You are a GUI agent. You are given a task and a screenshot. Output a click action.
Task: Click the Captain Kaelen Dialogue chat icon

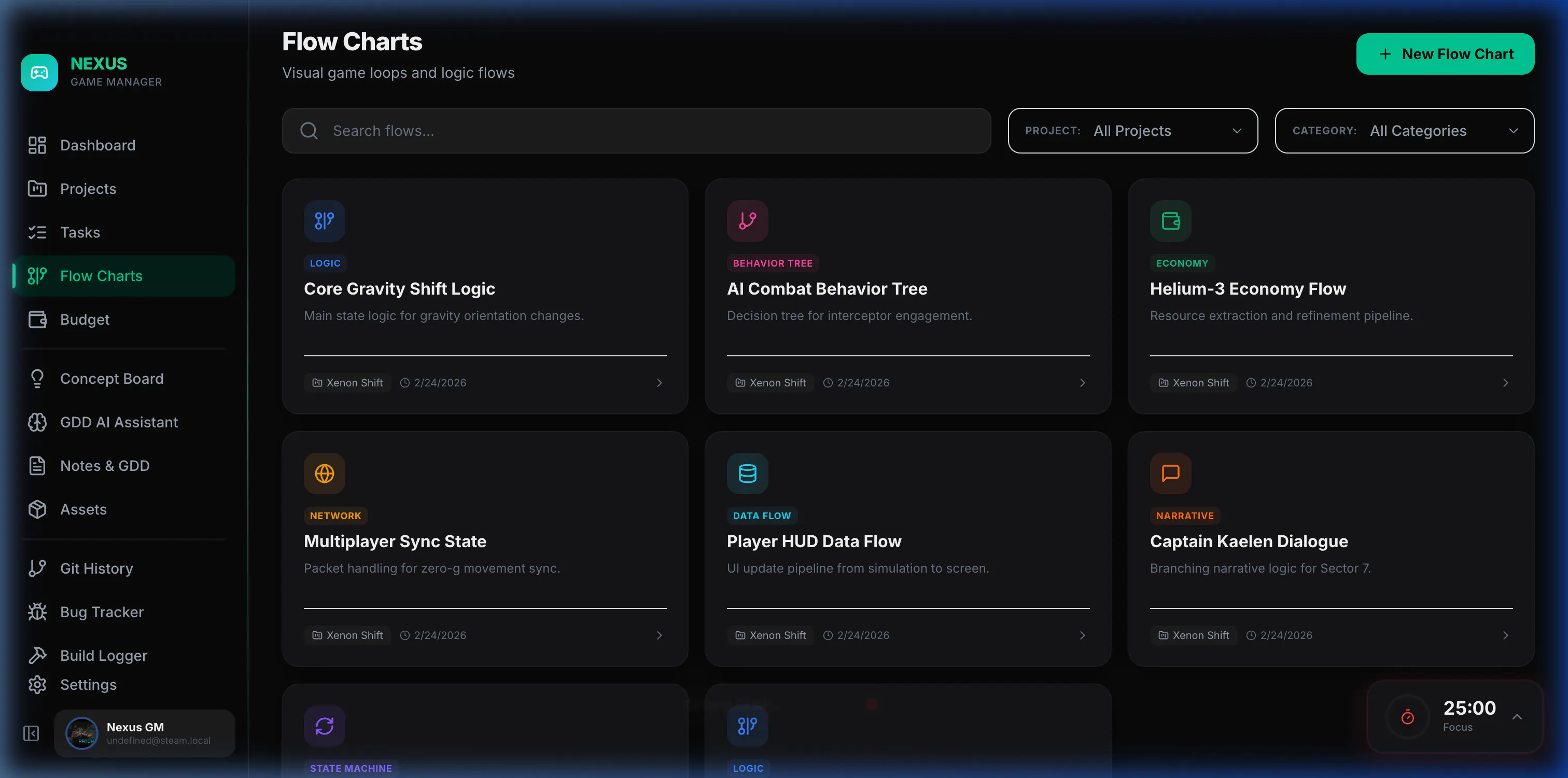1170,474
